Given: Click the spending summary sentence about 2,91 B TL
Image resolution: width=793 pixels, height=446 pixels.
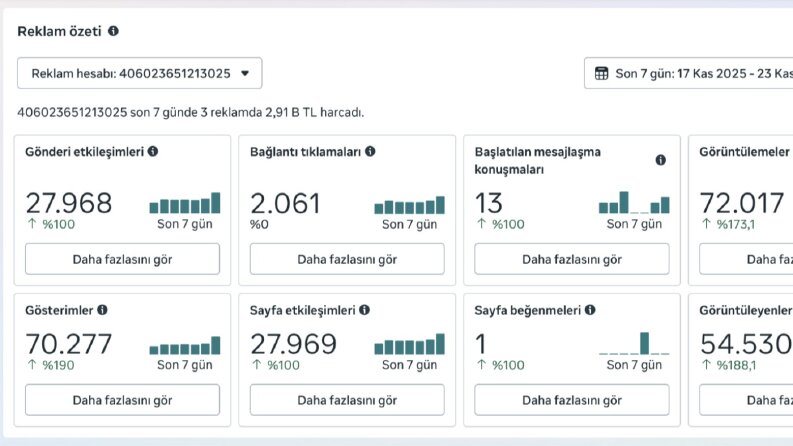Looking at the screenshot, I should pos(191,112).
